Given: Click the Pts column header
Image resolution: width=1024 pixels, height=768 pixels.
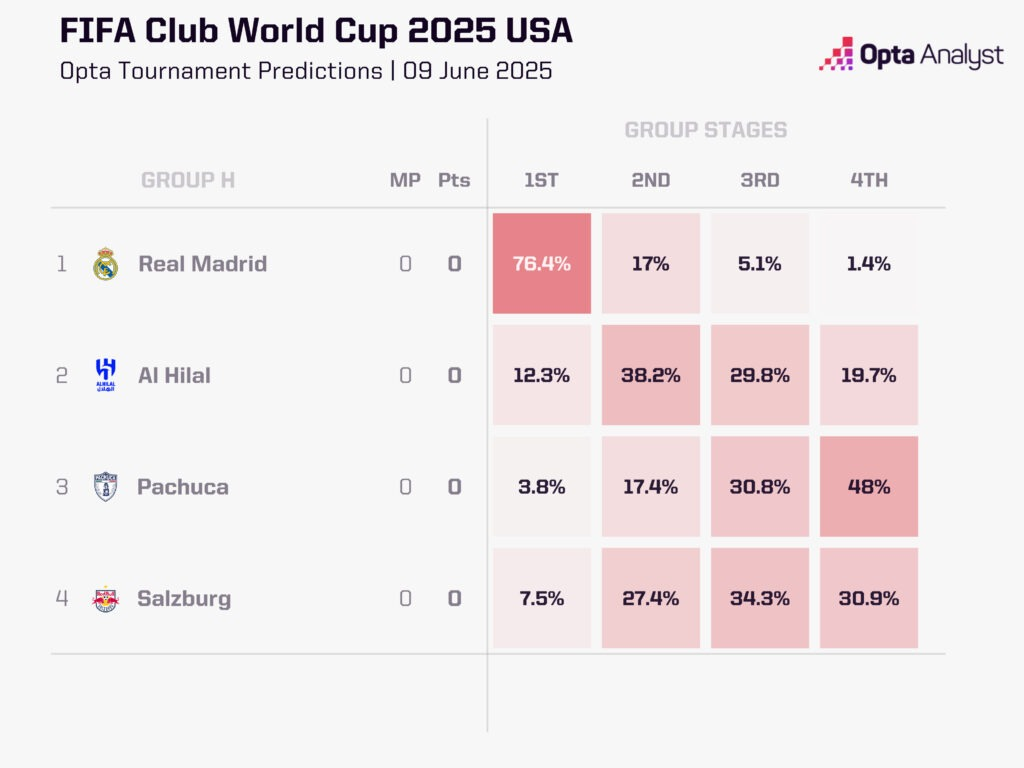Looking at the screenshot, I should pyautogui.click(x=454, y=180).
